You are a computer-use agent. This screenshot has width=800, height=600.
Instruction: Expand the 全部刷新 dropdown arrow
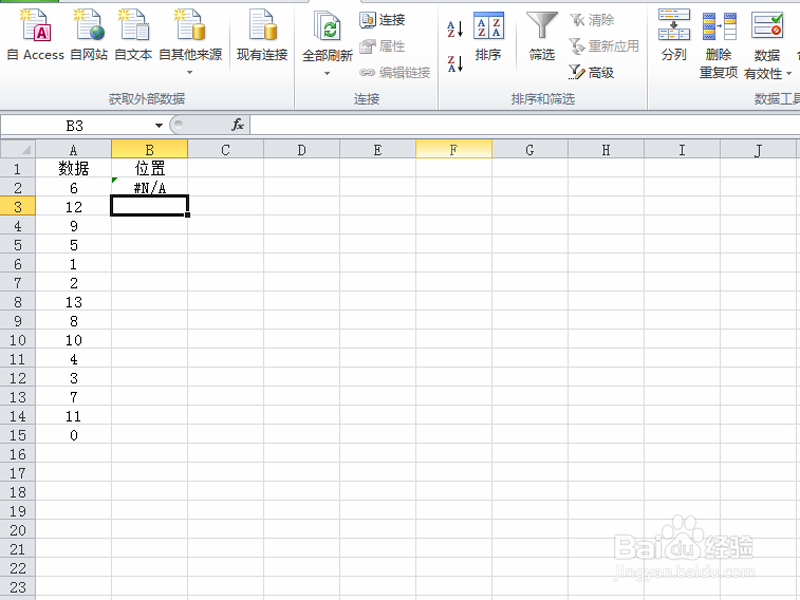click(x=327, y=73)
